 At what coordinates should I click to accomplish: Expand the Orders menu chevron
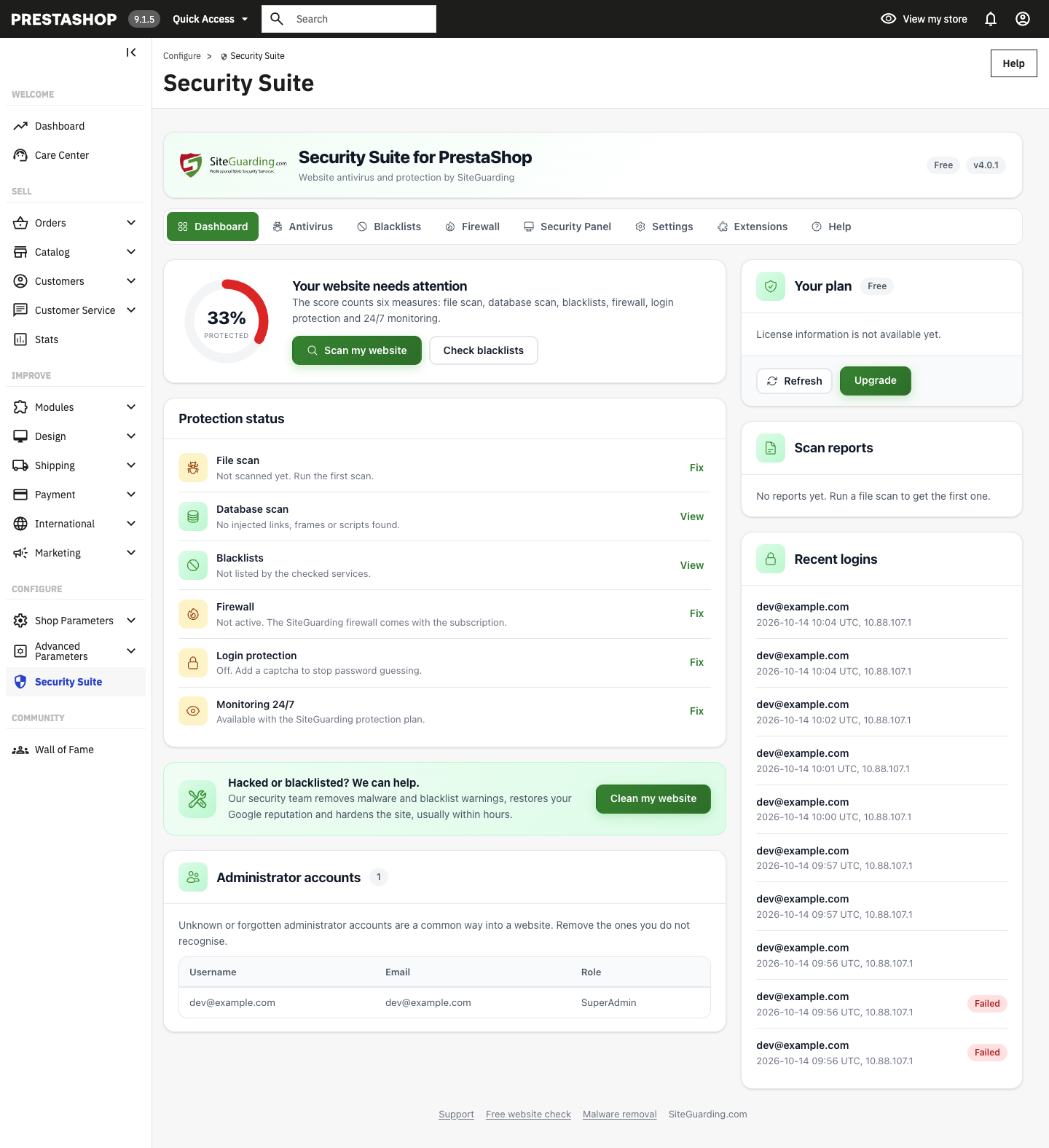click(x=131, y=223)
